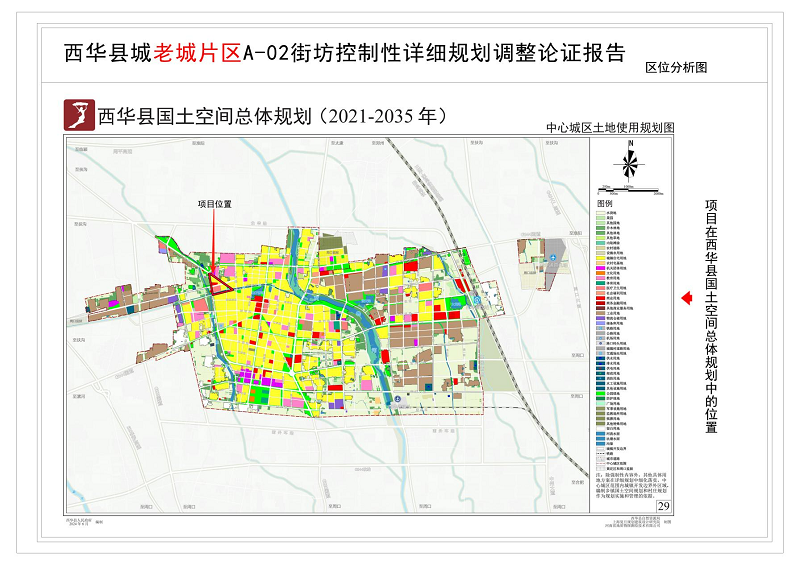Click the 图例 legend heading

[605, 201]
